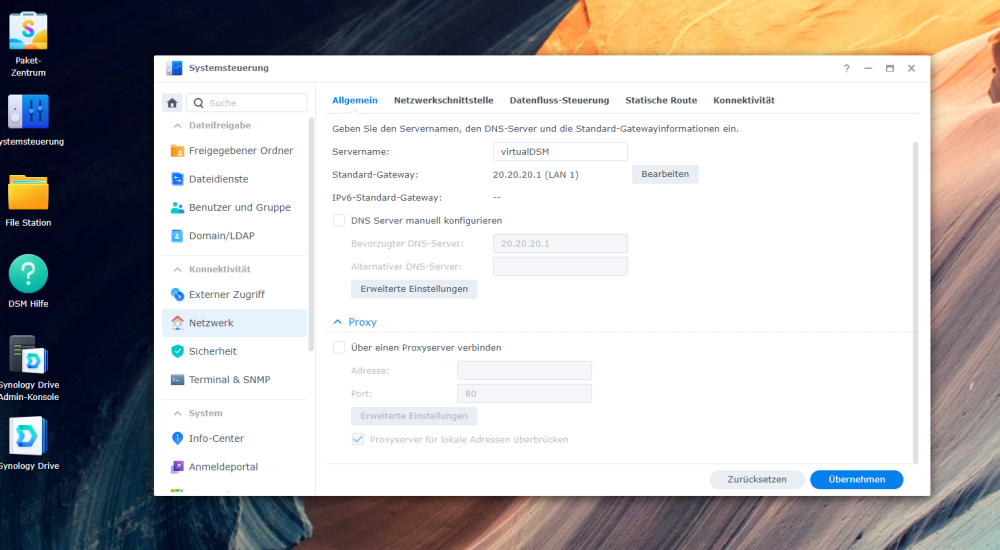Click the help question mark in title bar
This screenshot has height=550, width=1000.
click(x=846, y=68)
